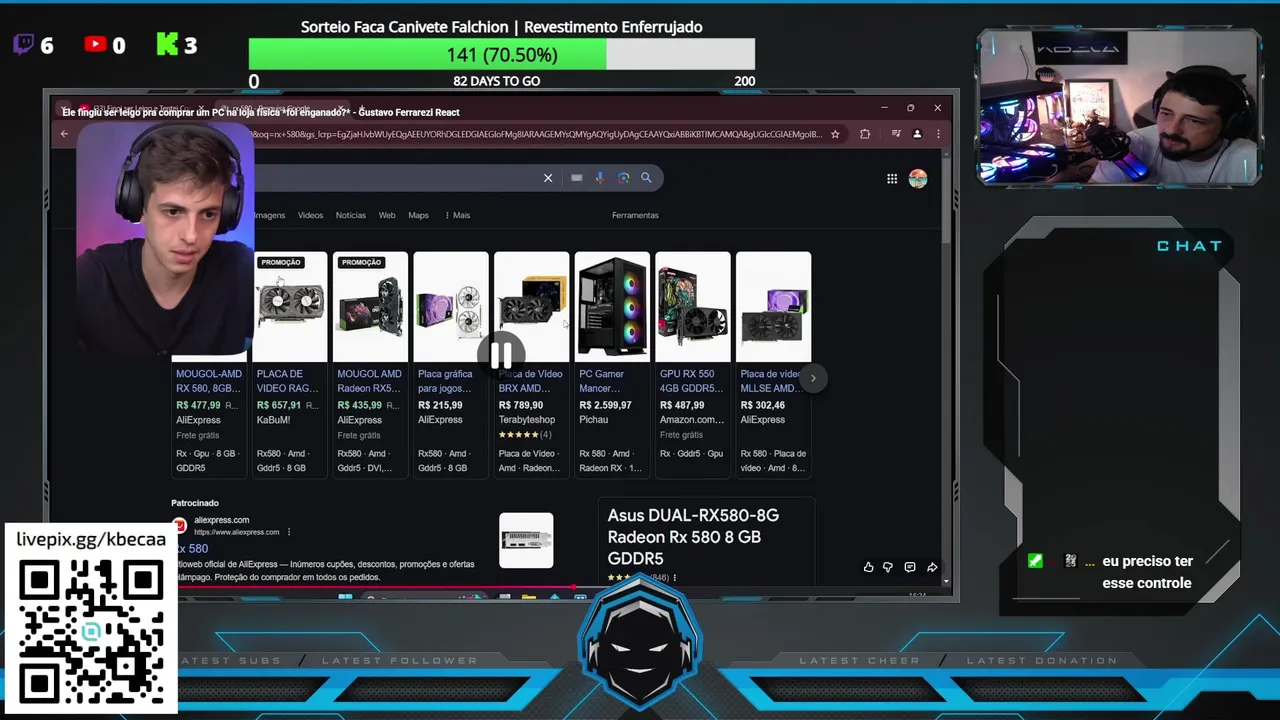
Task: Open the Asus DUAL-RX580-8G knowledge panel title
Action: pos(693,536)
